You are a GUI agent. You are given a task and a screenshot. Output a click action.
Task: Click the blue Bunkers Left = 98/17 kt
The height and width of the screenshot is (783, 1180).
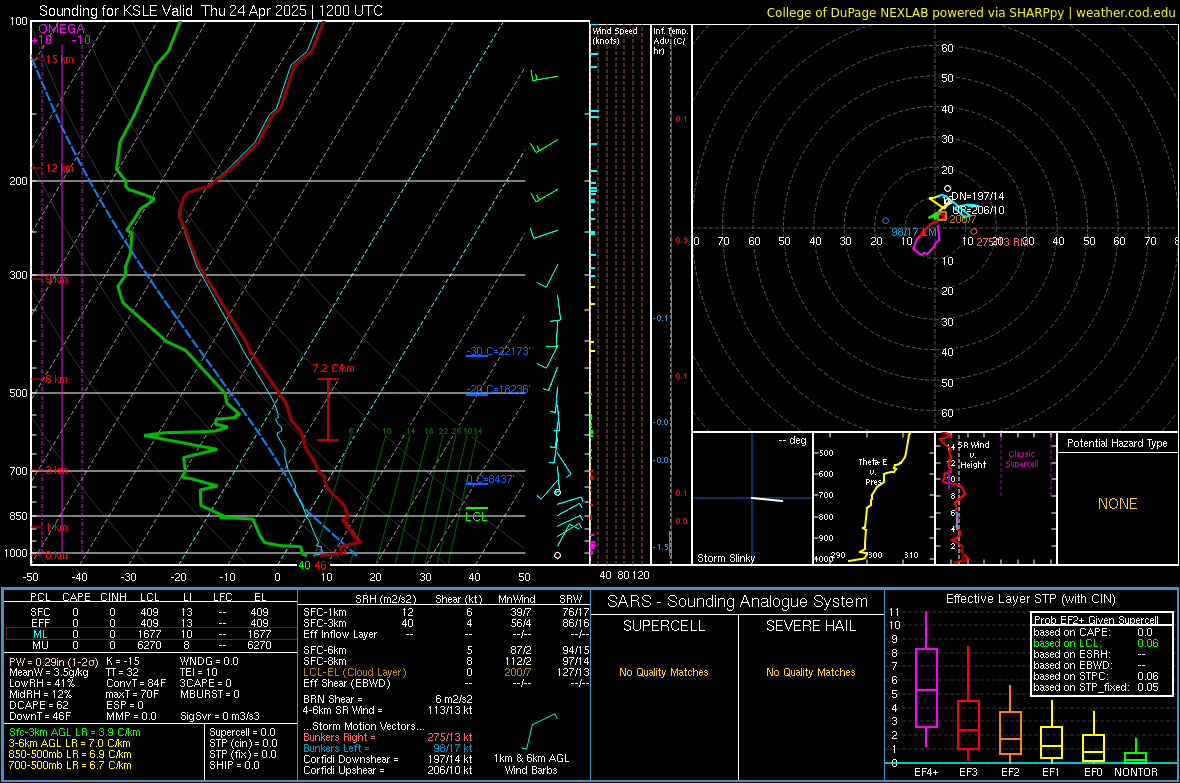388,748
